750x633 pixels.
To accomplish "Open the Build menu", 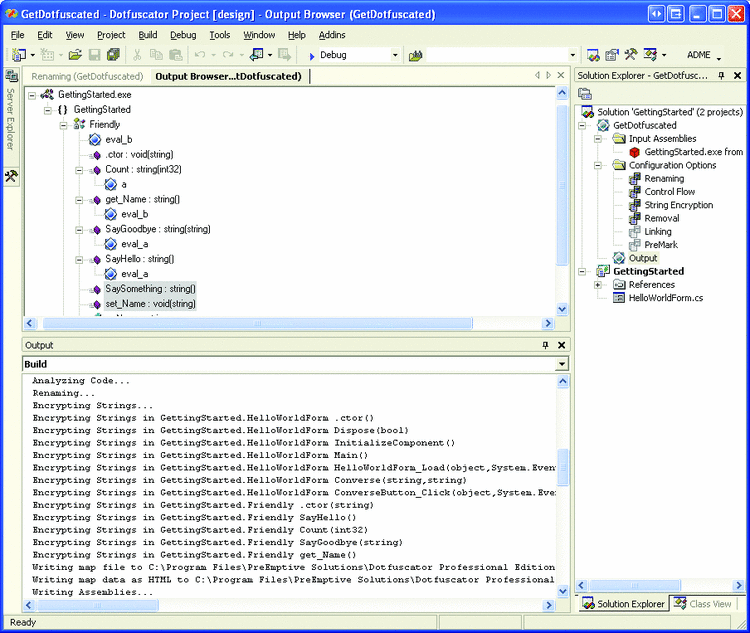I will pos(148,35).
